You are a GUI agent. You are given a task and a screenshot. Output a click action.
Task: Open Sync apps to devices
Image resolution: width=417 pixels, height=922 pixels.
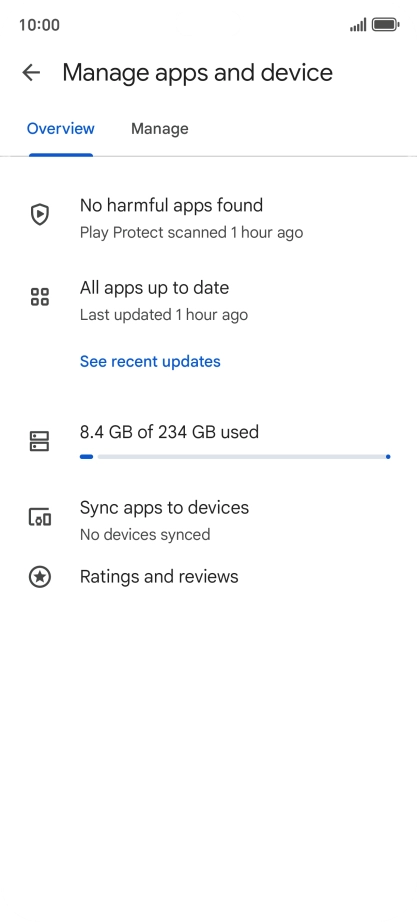coord(208,520)
